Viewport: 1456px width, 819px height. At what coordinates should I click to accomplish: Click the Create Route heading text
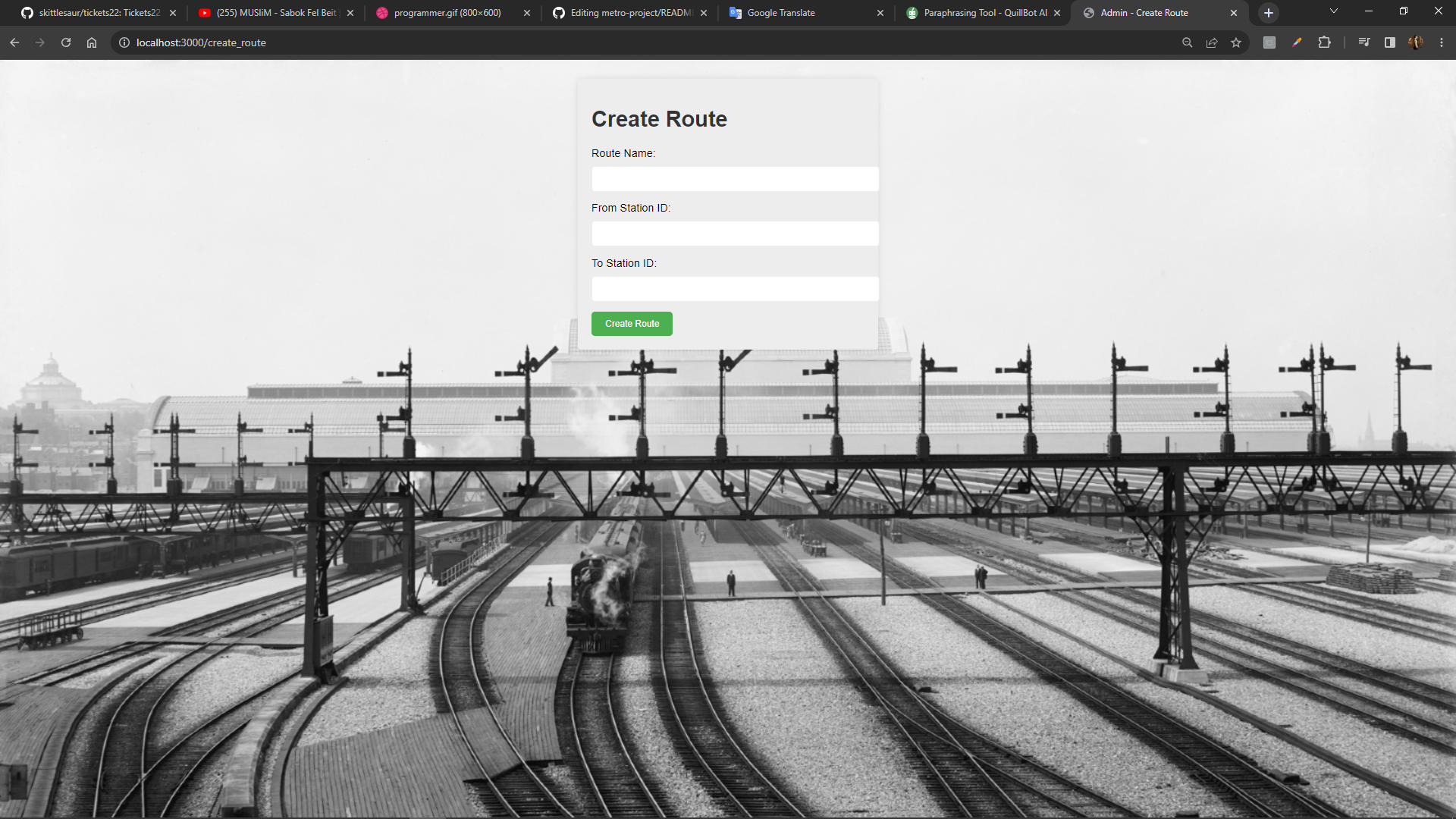click(x=659, y=119)
